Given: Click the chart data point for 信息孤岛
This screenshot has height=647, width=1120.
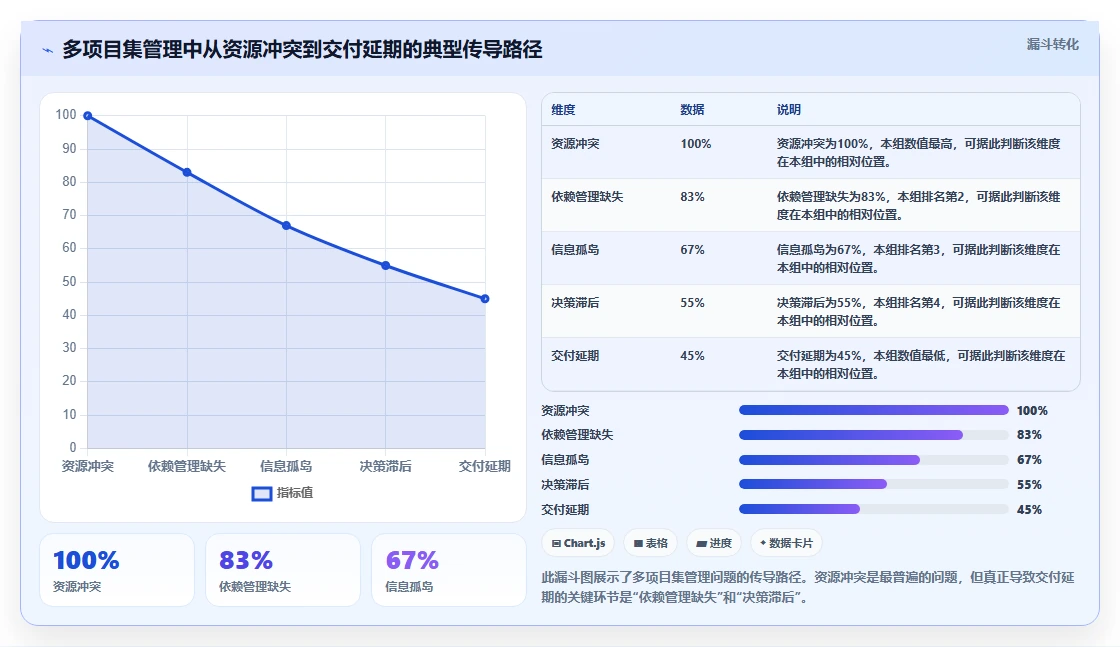Looking at the screenshot, I should click(x=286, y=226).
